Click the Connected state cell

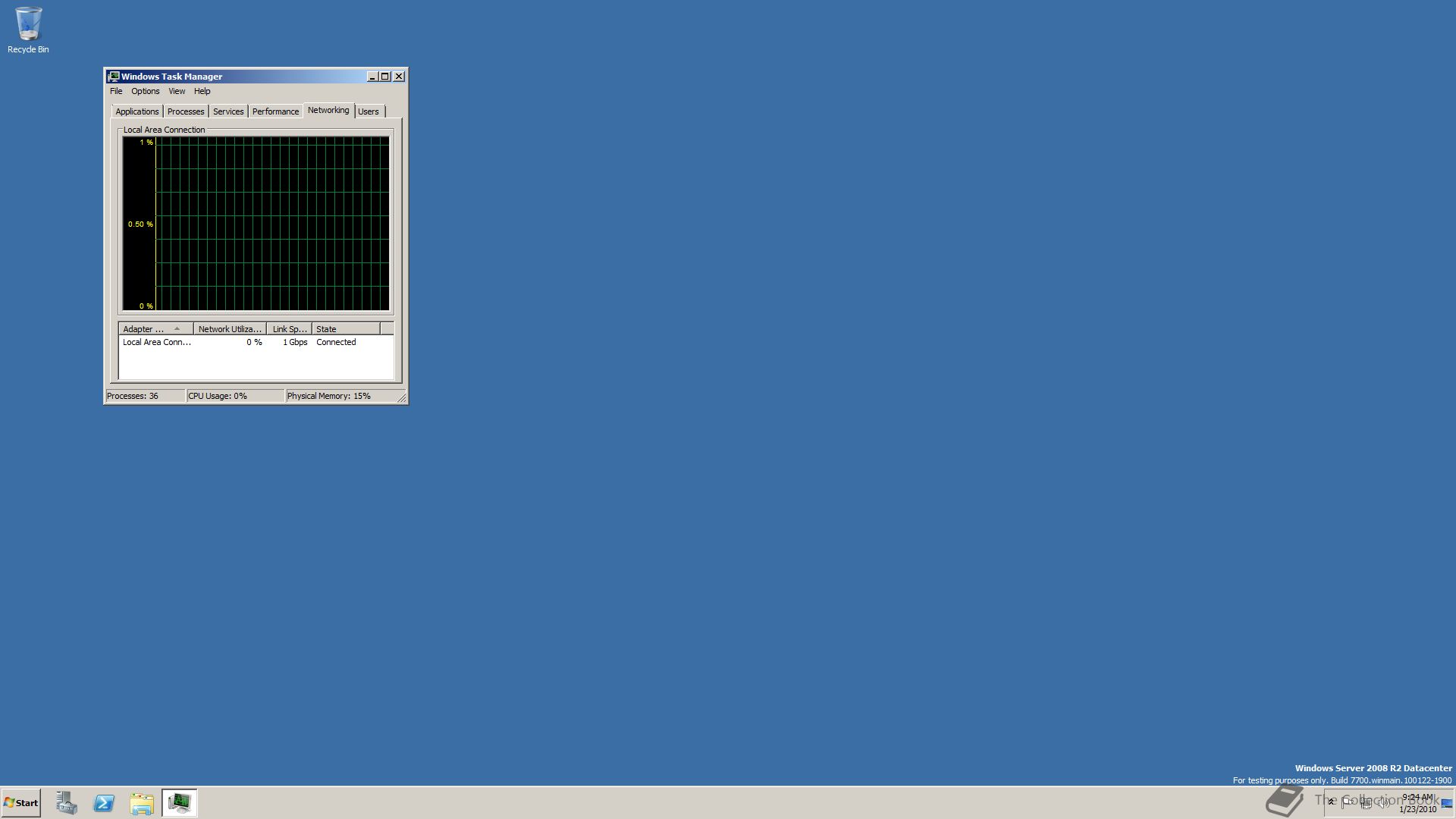pos(336,343)
